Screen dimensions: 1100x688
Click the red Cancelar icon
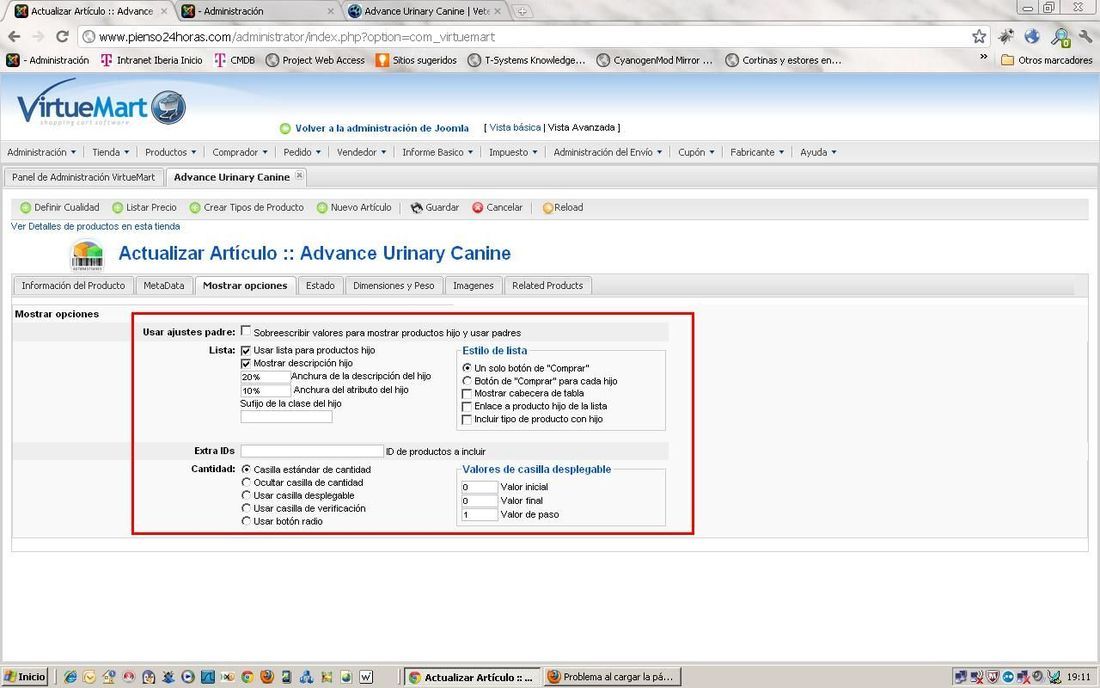tap(478, 208)
